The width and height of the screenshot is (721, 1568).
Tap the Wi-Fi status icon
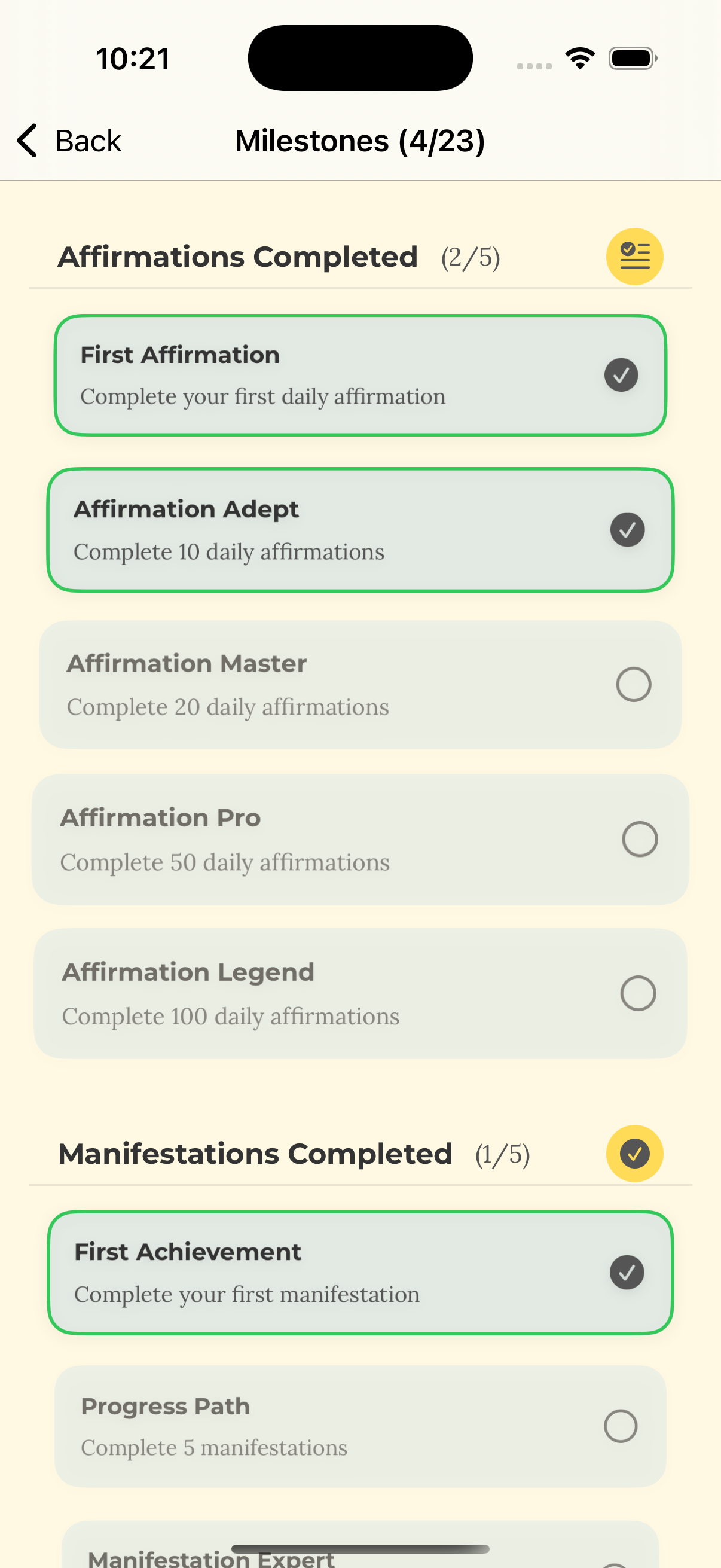click(580, 59)
